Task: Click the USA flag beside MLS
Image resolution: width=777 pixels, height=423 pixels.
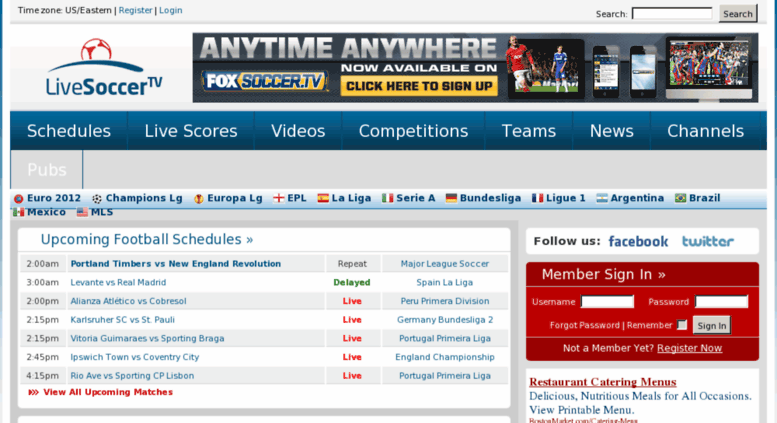Action: (x=82, y=212)
